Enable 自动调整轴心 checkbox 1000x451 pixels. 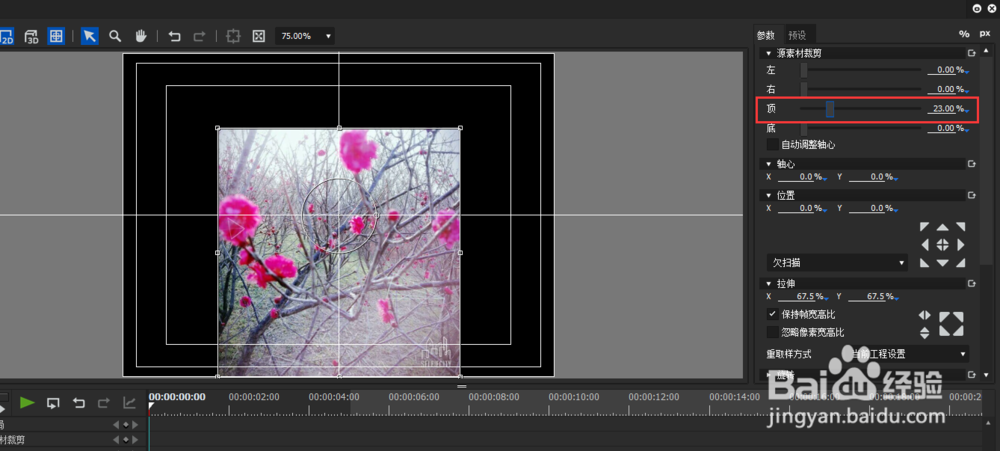pos(773,145)
